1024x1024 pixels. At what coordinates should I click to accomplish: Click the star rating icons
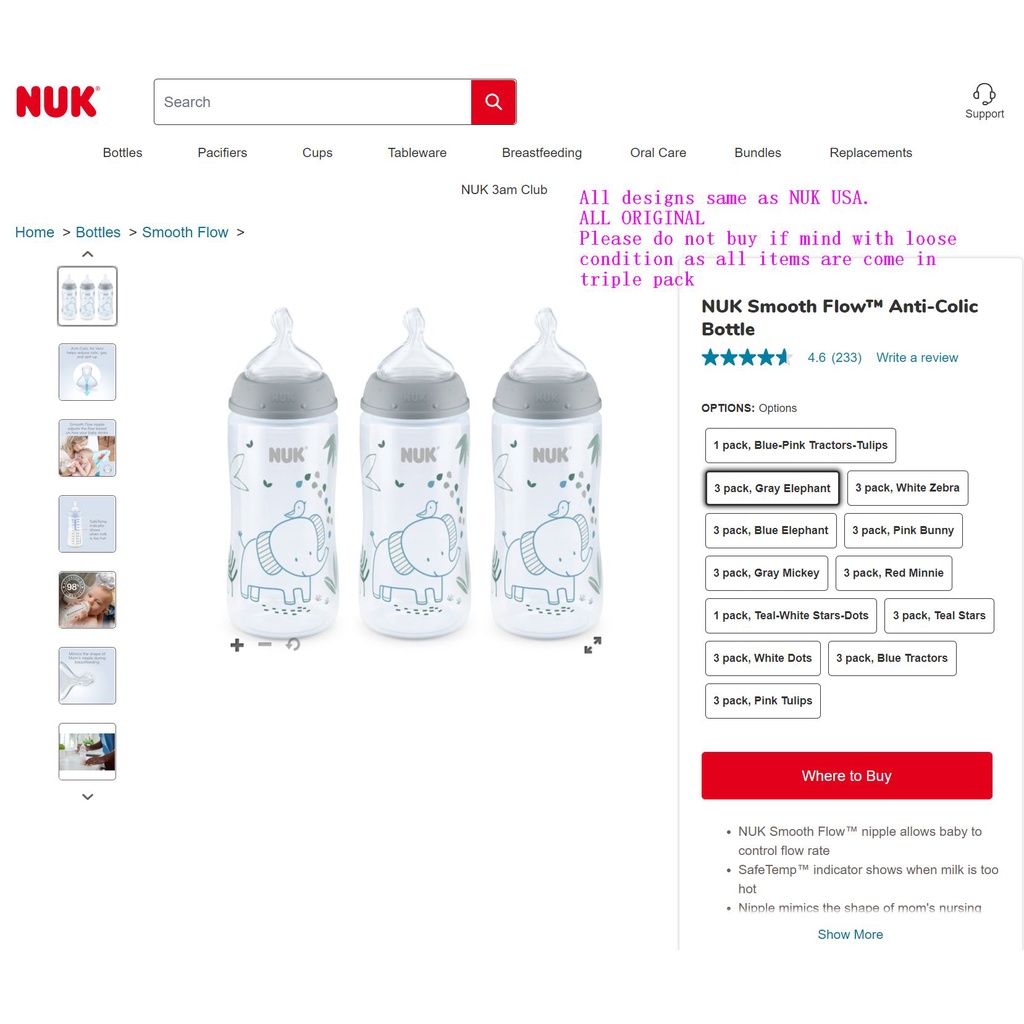tap(746, 357)
